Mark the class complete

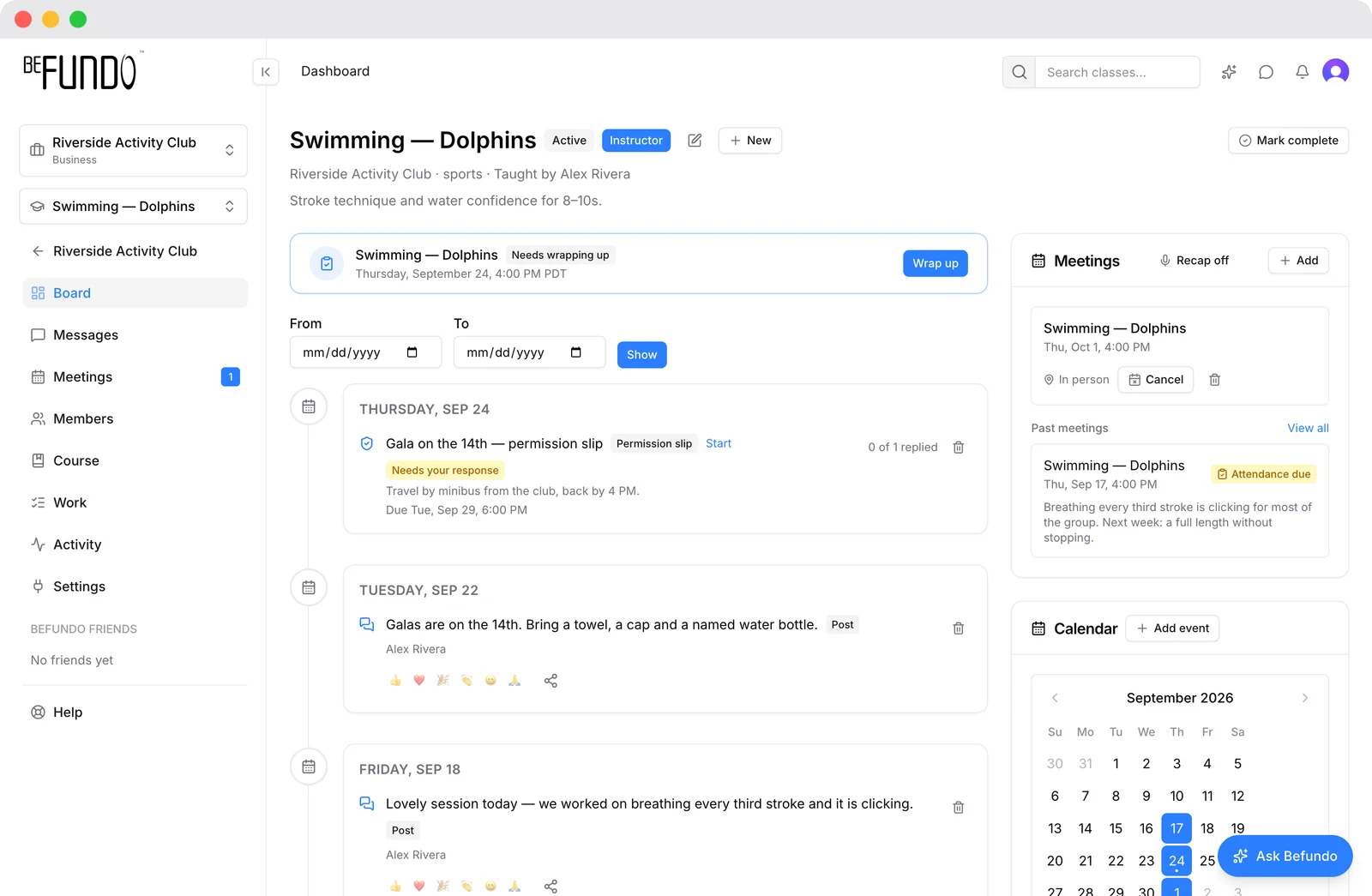(1288, 141)
